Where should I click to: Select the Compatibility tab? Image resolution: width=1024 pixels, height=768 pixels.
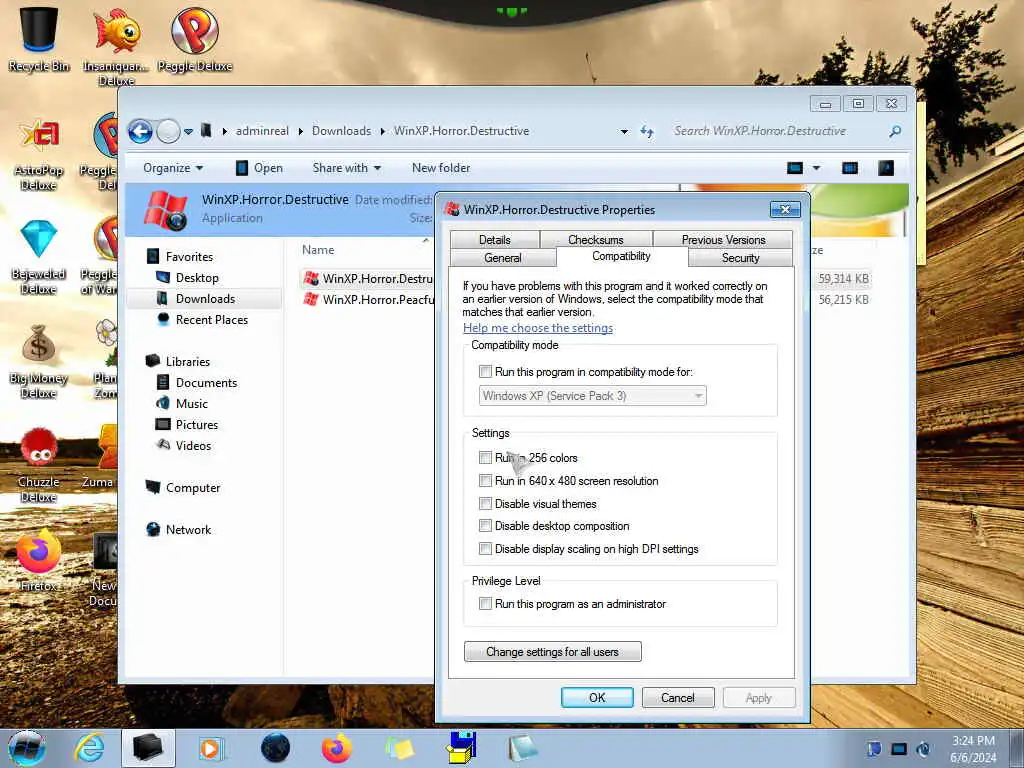621,256
